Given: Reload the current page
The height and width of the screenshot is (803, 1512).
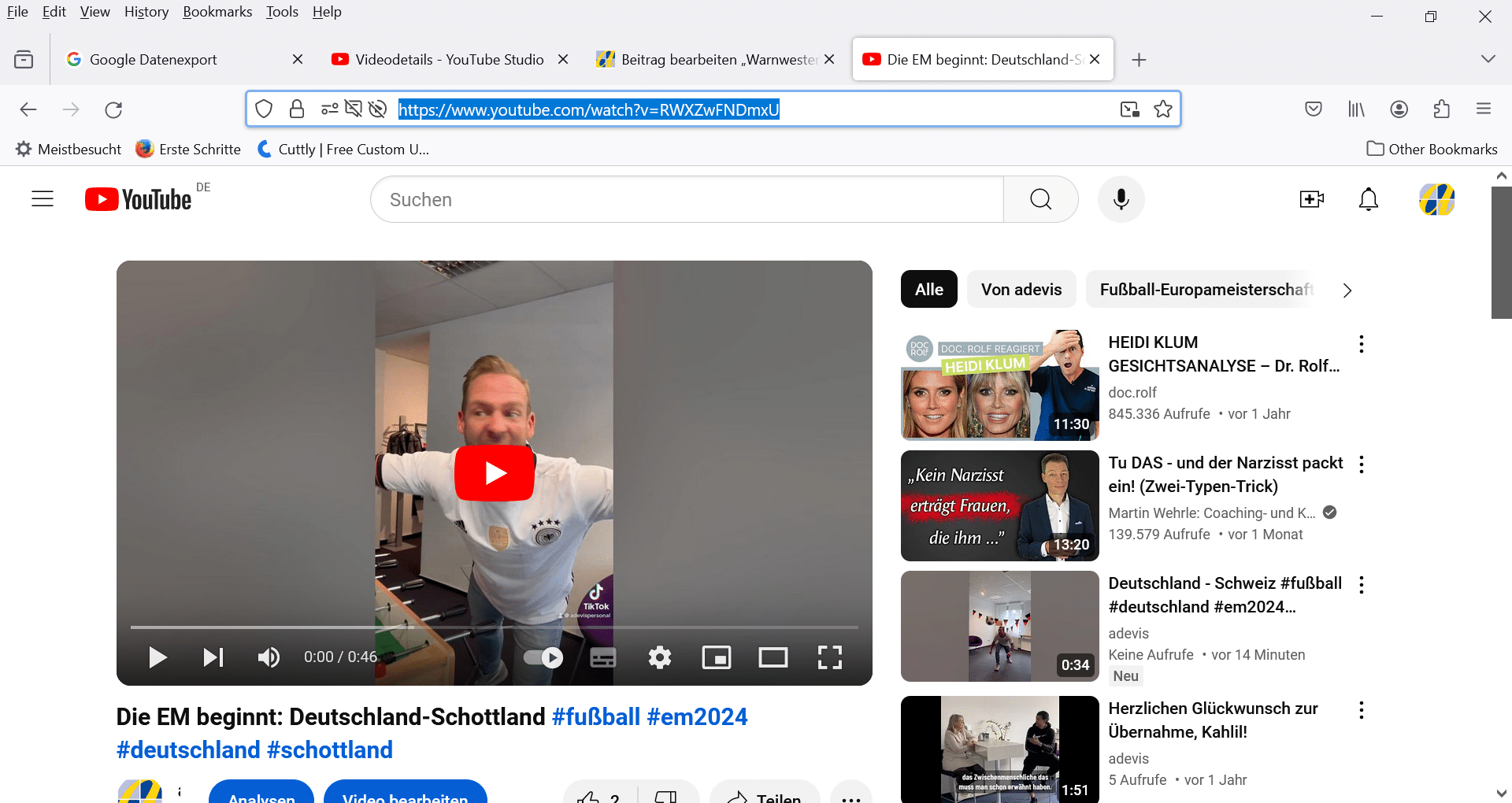Looking at the screenshot, I should [x=113, y=109].
